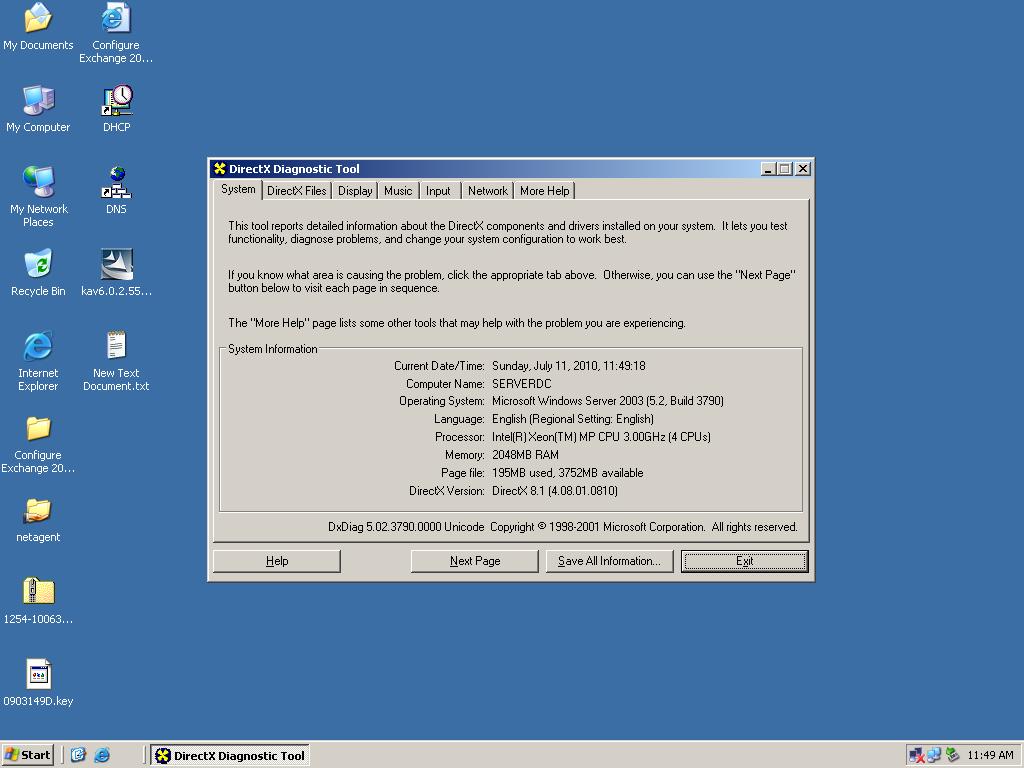
Task: Click the Show Desktop quick launch icon
Action: tap(78, 755)
